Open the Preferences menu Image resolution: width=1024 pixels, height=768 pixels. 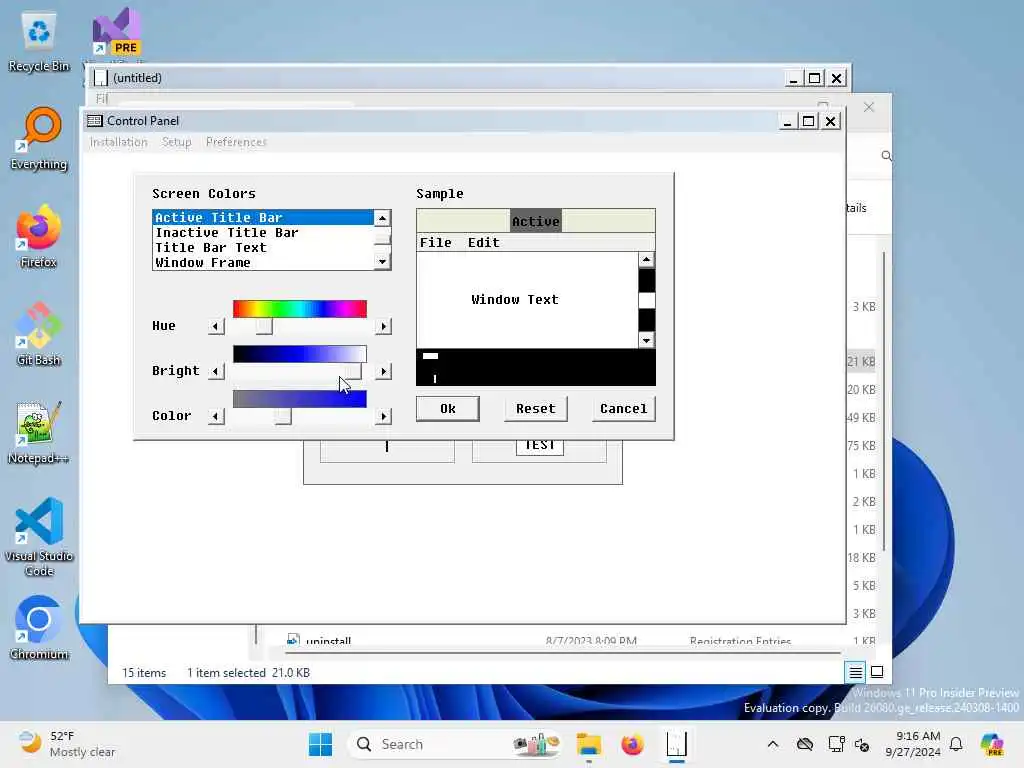pyautogui.click(x=236, y=142)
